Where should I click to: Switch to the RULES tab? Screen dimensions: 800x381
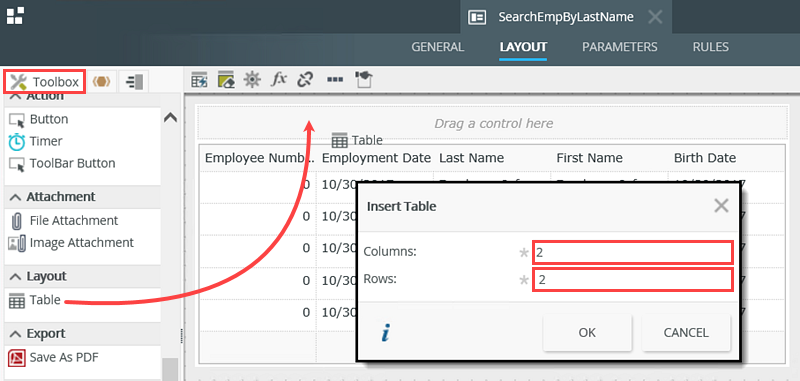click(x=710, y=47)
